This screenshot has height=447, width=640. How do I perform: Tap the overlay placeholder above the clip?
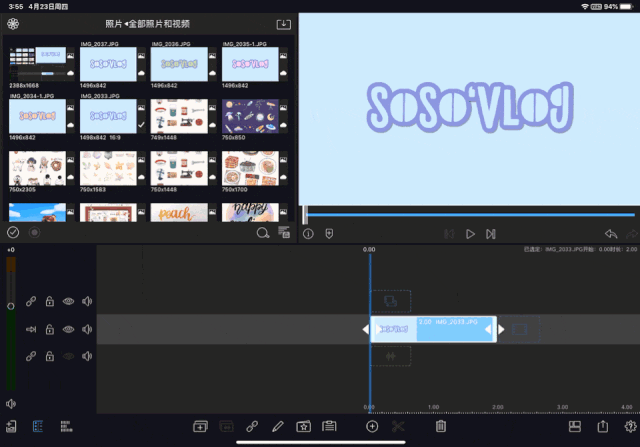click(391, 301)
